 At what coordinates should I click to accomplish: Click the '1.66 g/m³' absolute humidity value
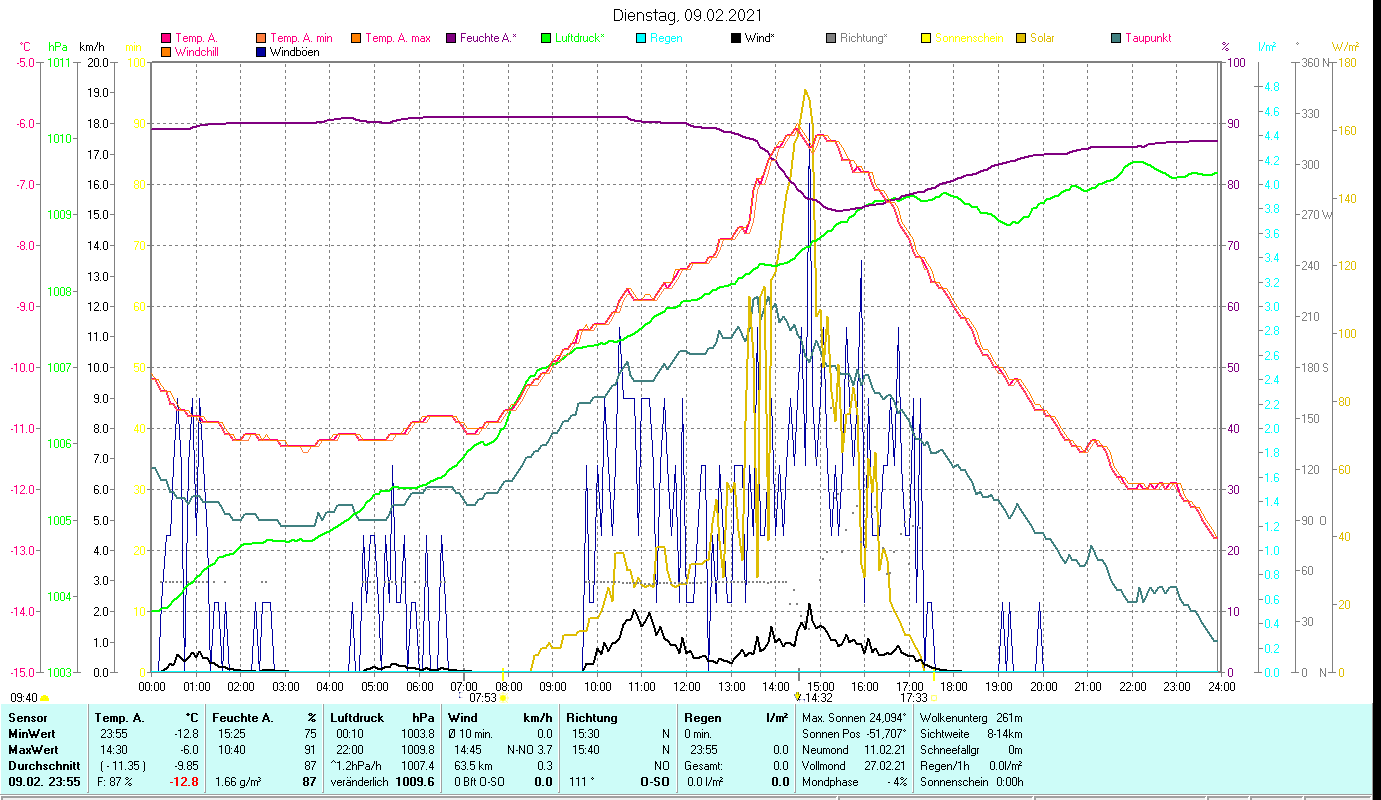coord(239,782)
